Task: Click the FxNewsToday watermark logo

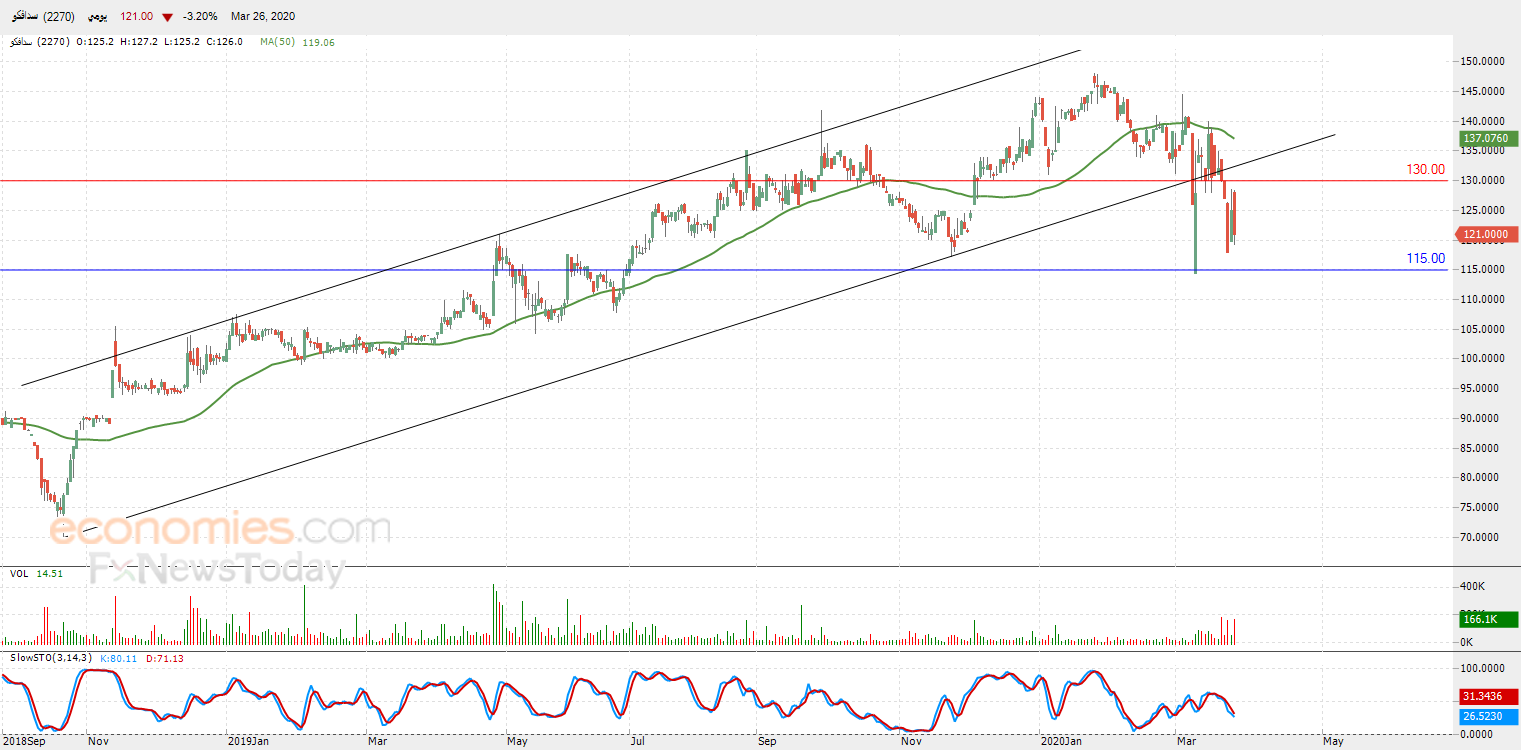Action: coord(217,570)
